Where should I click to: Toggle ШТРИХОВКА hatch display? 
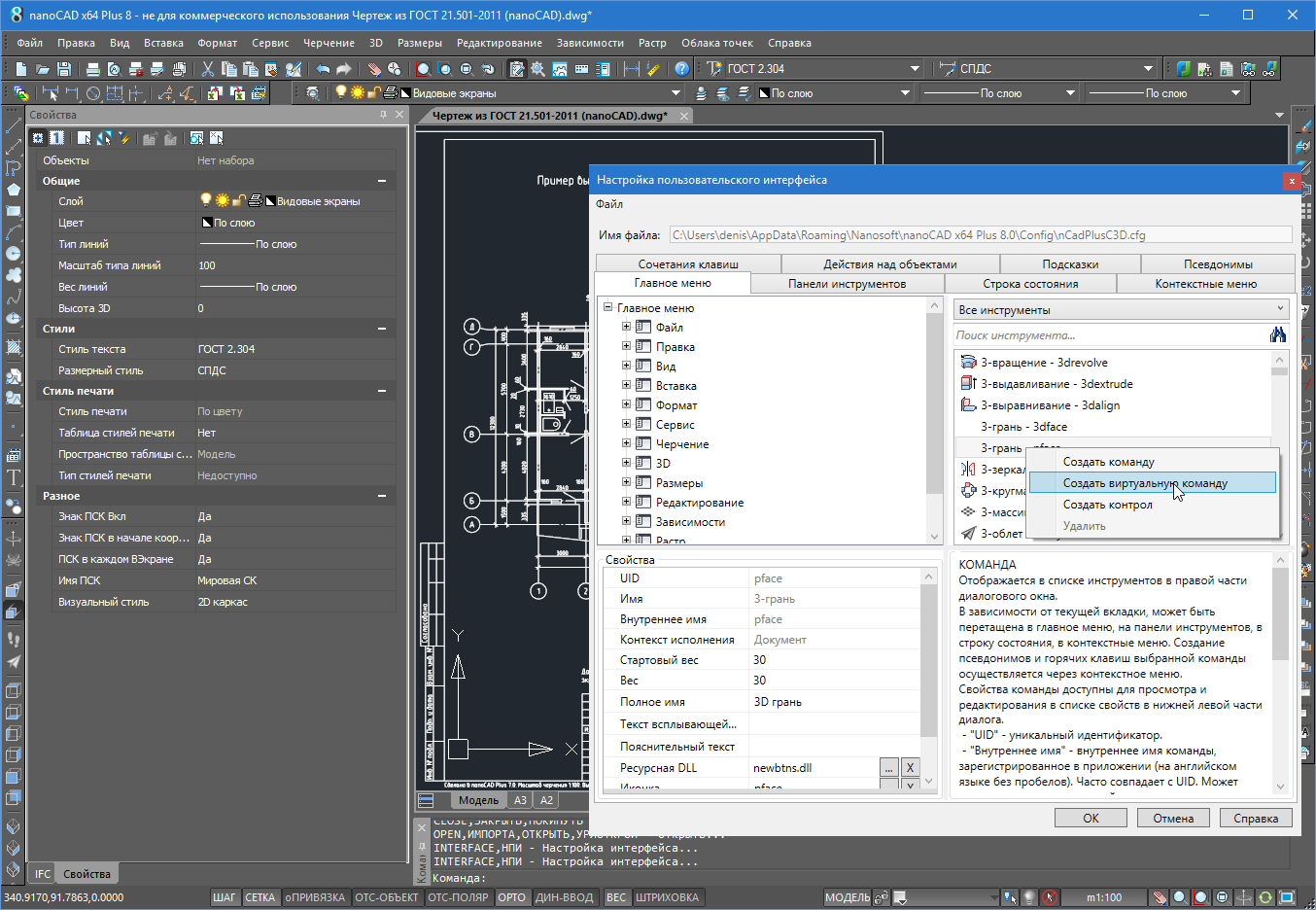click(668, 897)
